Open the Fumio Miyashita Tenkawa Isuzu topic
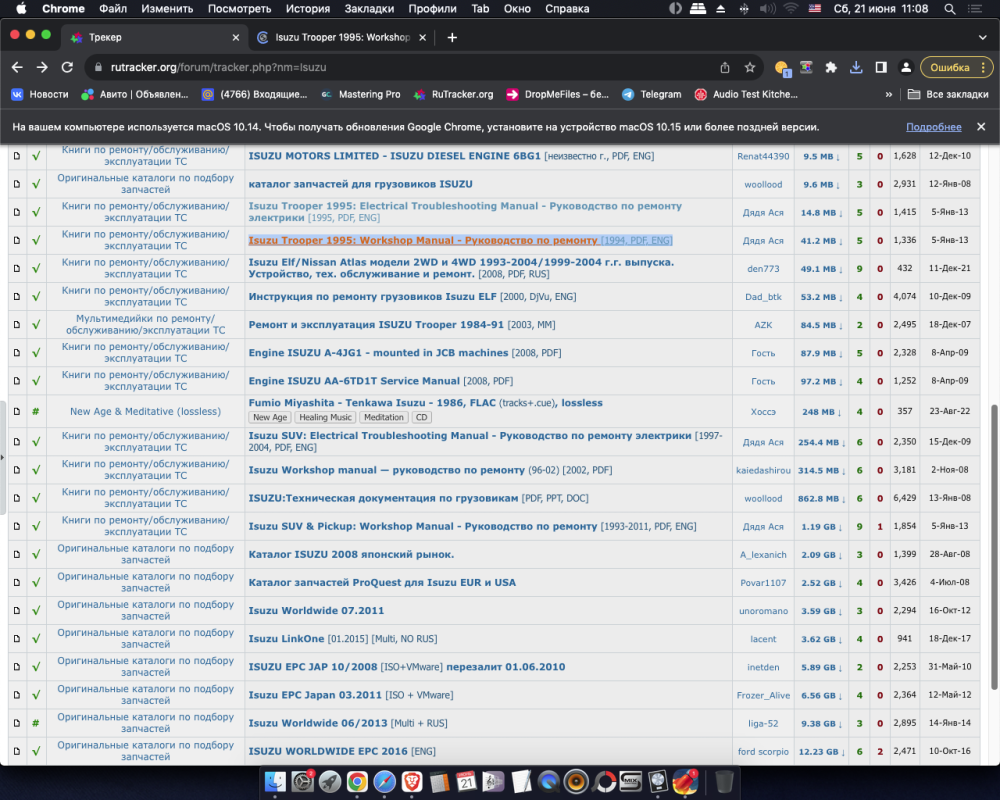 point(425,403)
